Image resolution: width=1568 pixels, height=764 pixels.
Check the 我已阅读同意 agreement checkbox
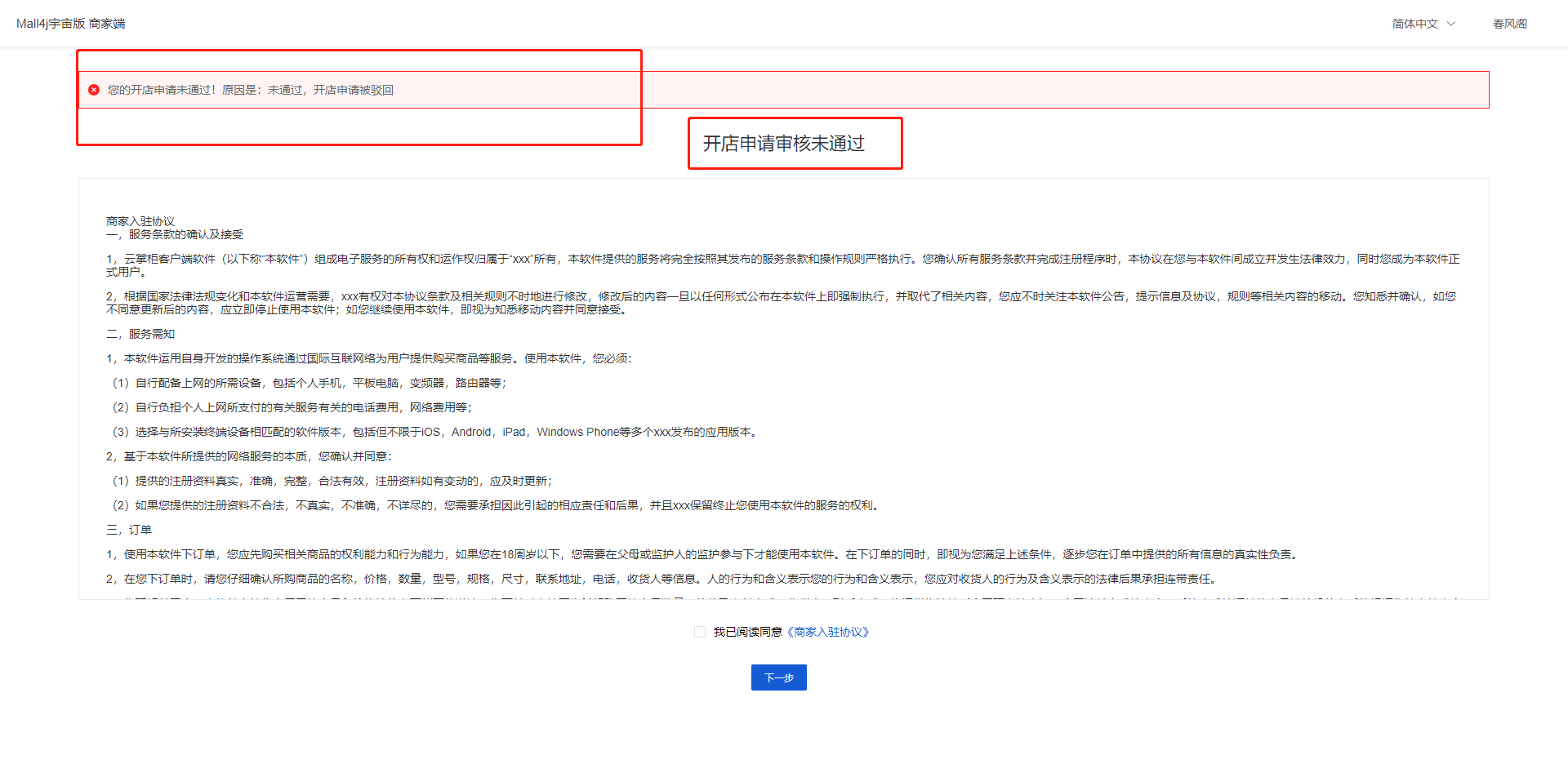point(700,632)
